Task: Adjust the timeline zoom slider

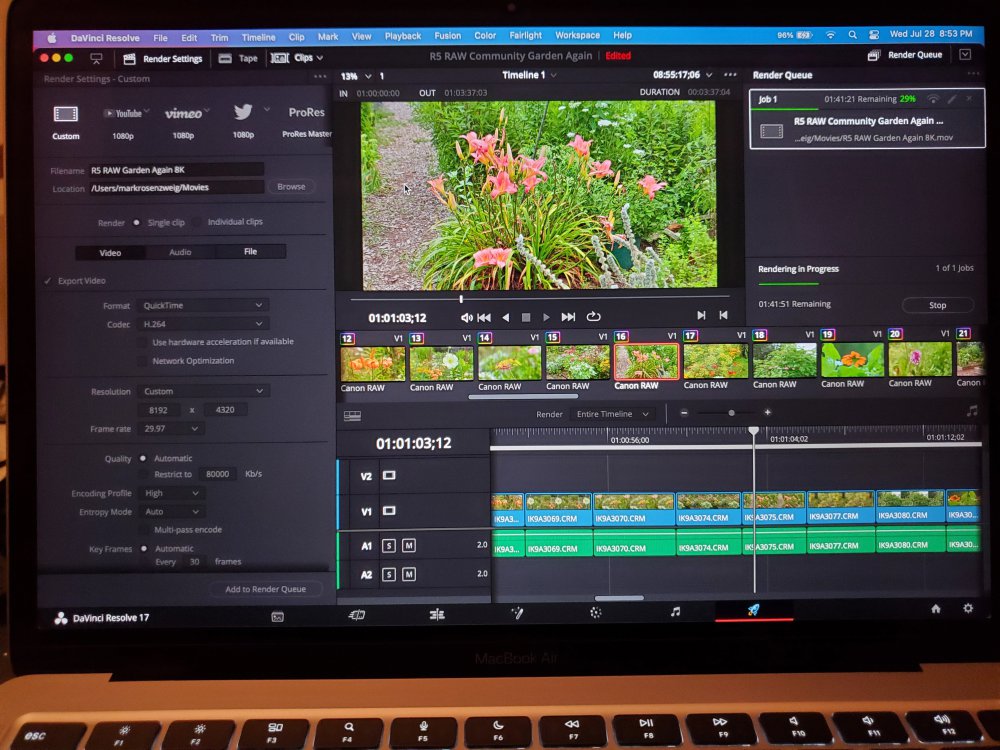Action: tap(732, 413)
